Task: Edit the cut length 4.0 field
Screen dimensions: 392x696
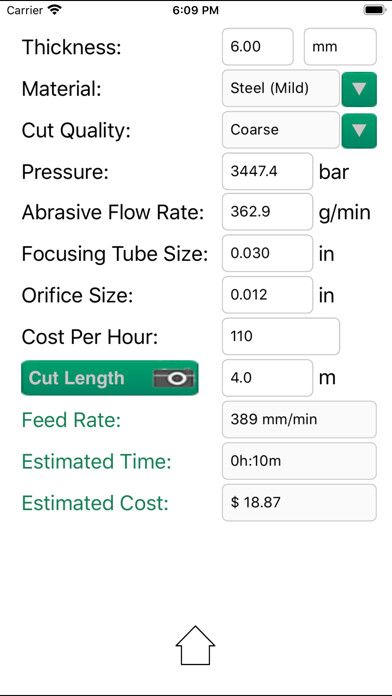Action: (267, 378)
